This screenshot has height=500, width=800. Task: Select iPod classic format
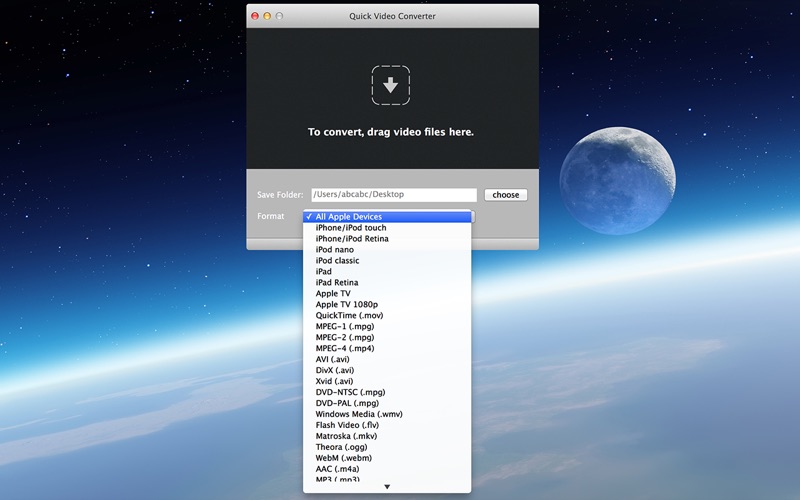point(387,261)
